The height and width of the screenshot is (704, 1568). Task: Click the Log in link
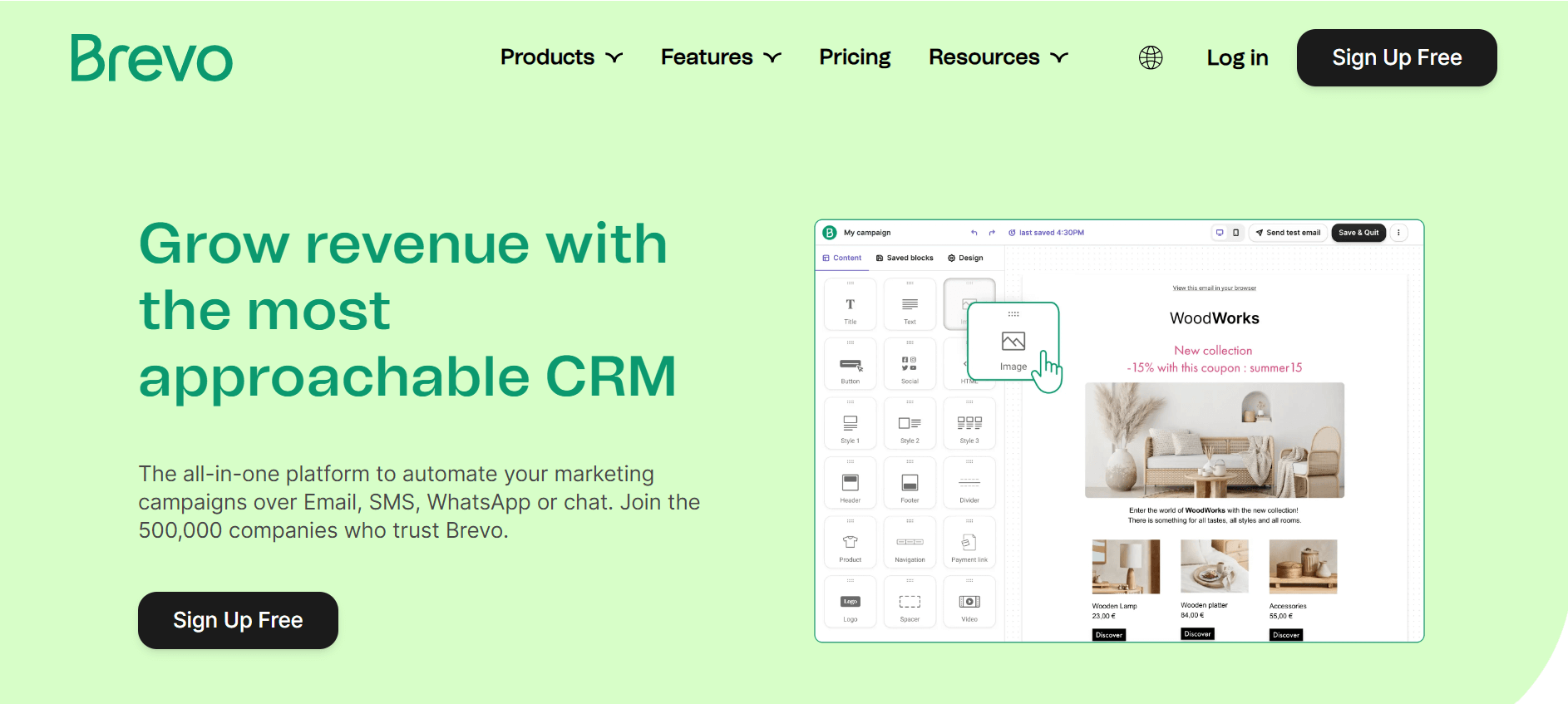pos(1237,57)
